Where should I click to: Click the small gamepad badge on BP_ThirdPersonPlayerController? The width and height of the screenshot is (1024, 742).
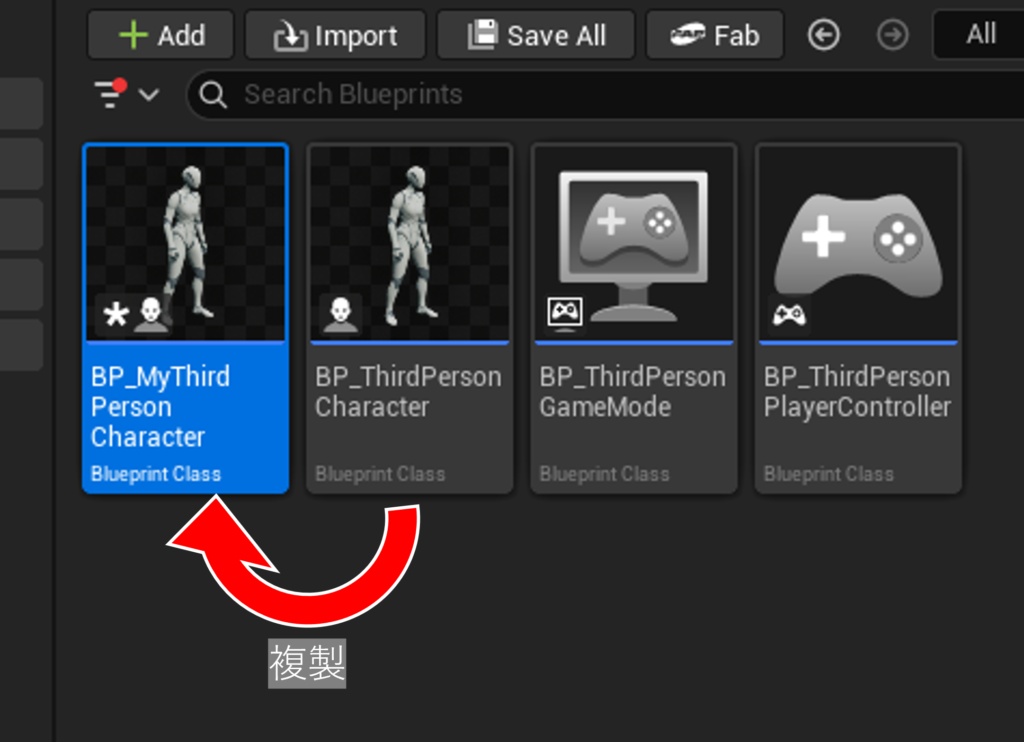tap(789, 315)
